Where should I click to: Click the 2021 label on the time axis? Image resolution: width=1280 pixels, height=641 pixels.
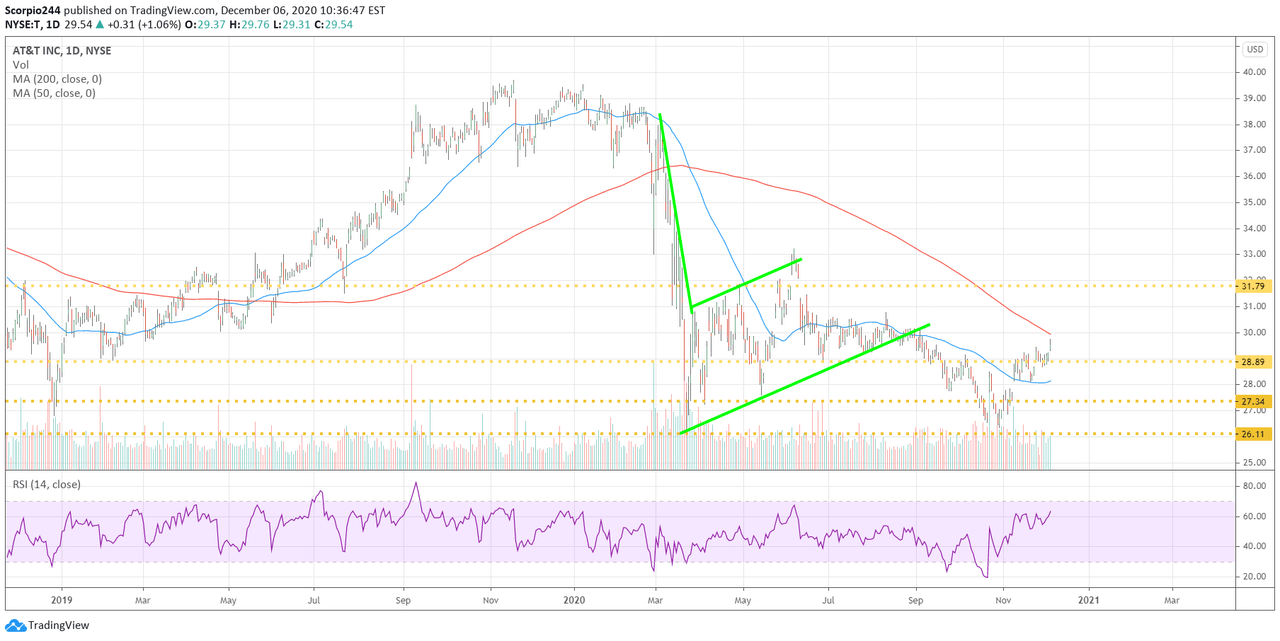pyautogui.click(x=1088, y=600)
